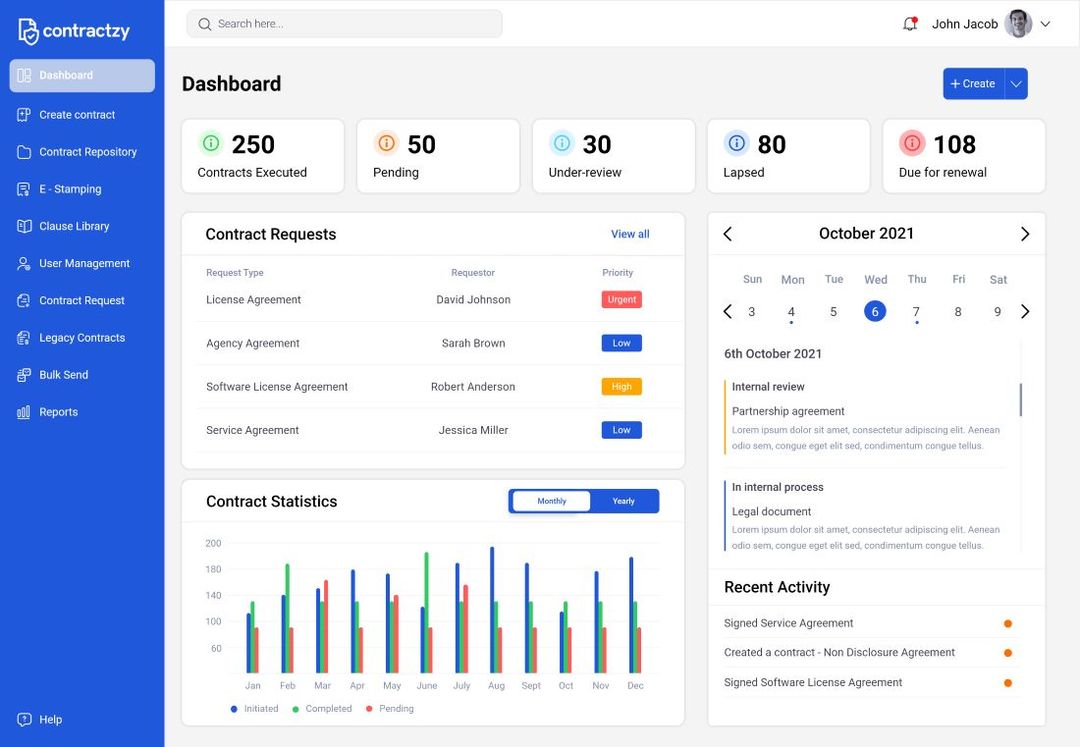Click the Help icon at bottom left

[x=22, y=719]
